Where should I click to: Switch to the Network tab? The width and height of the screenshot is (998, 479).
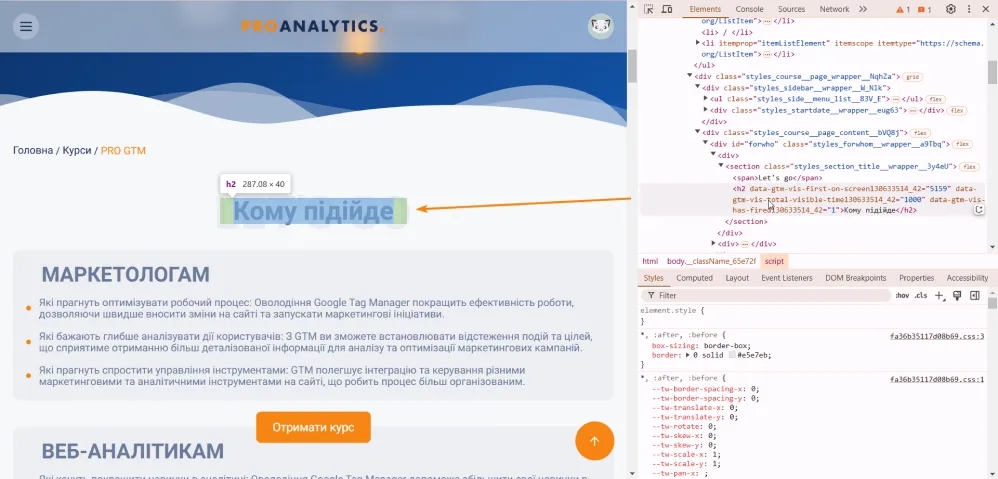(x=834, y=9)
